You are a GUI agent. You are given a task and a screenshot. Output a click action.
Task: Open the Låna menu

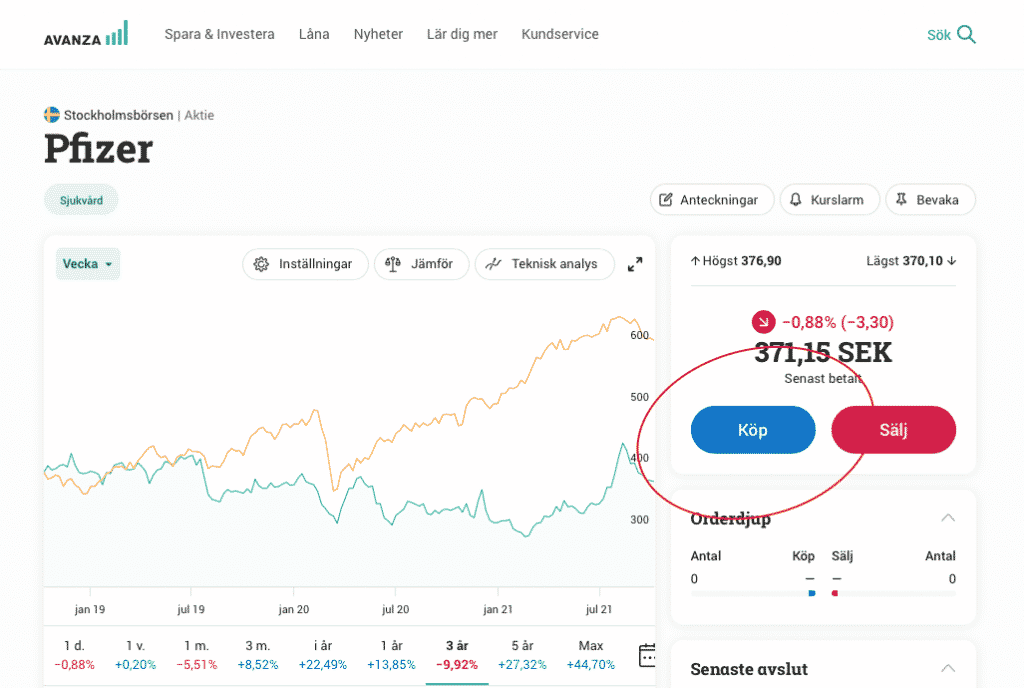pos(314,34)
